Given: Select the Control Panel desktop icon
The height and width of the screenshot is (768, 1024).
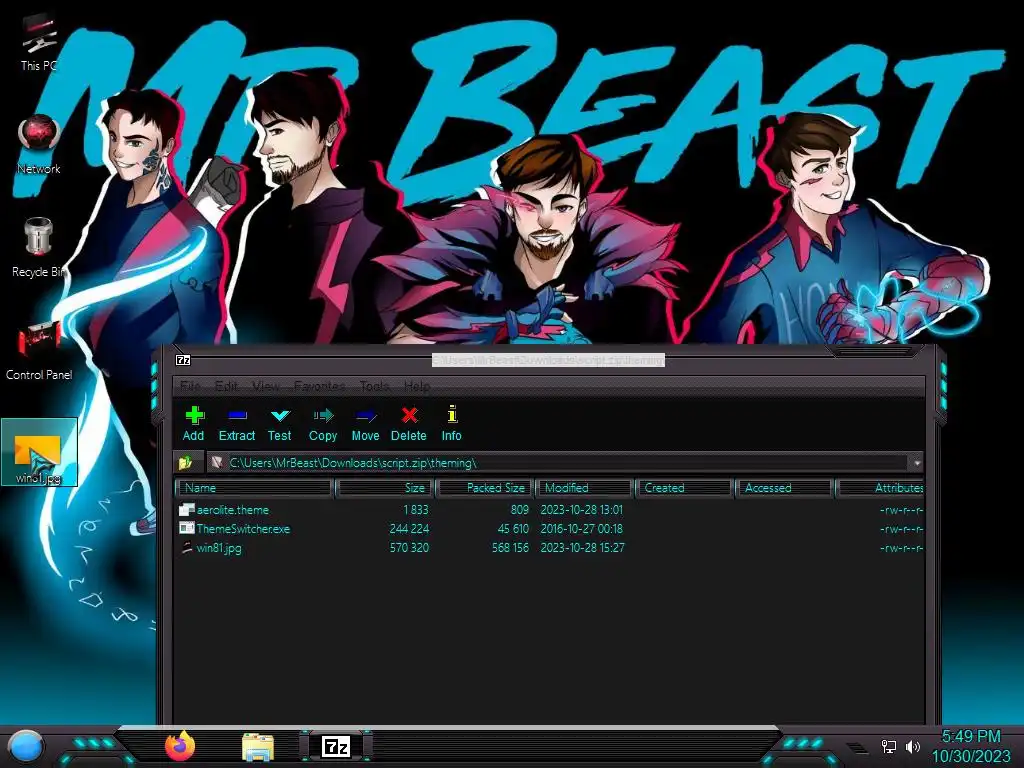Looking at the screenshot, I should (x=39, y=350).
